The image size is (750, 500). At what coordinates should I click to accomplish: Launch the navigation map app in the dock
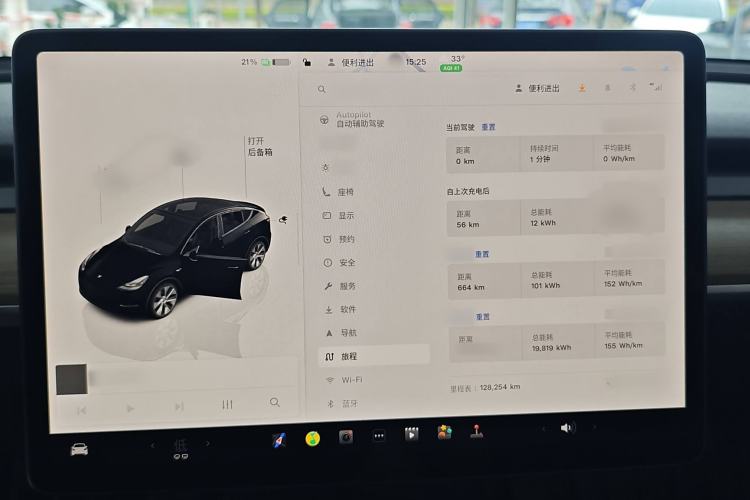tap(279, 440)
